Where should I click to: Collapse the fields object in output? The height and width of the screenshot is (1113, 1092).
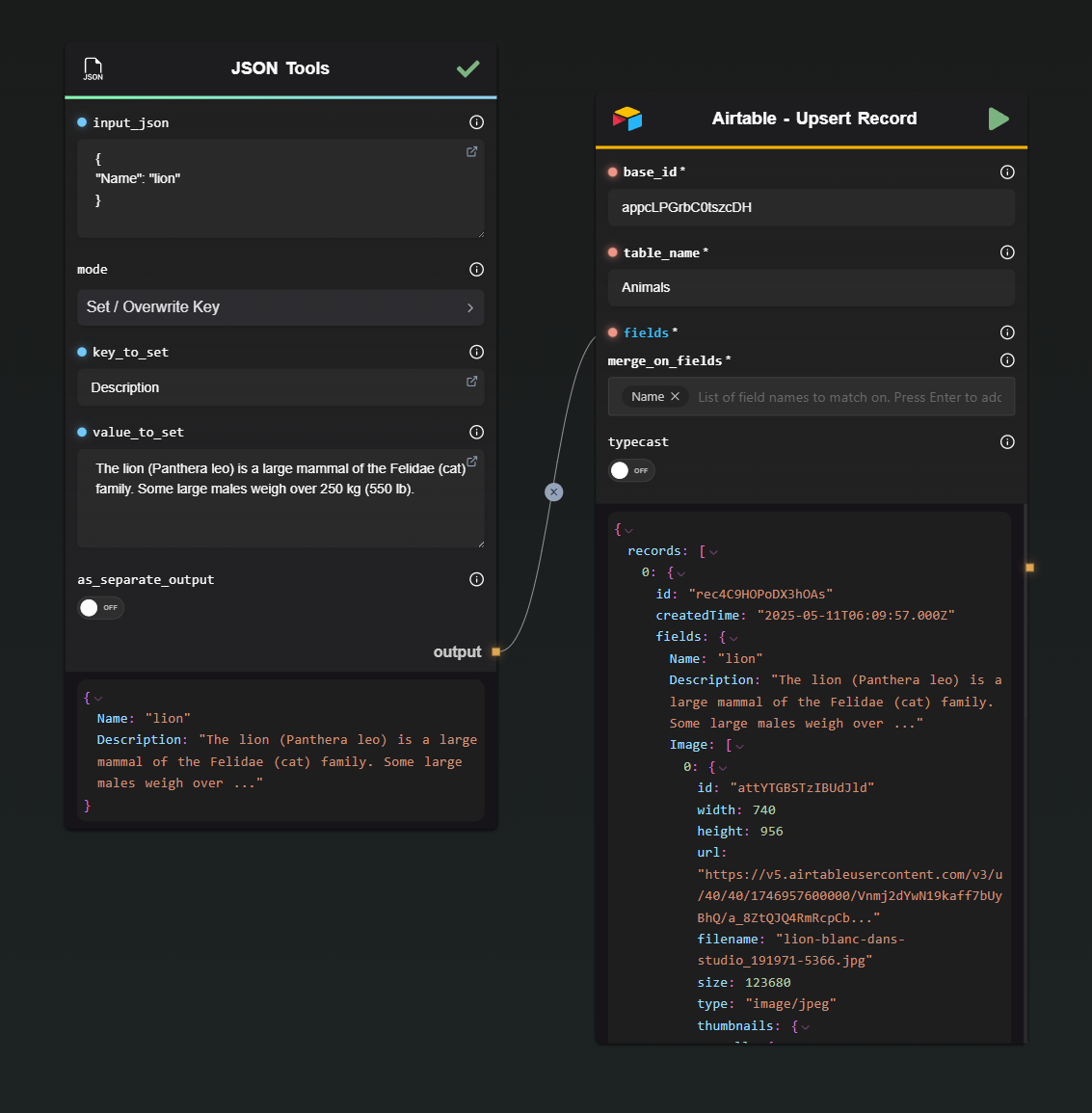(x=733, y=638)
